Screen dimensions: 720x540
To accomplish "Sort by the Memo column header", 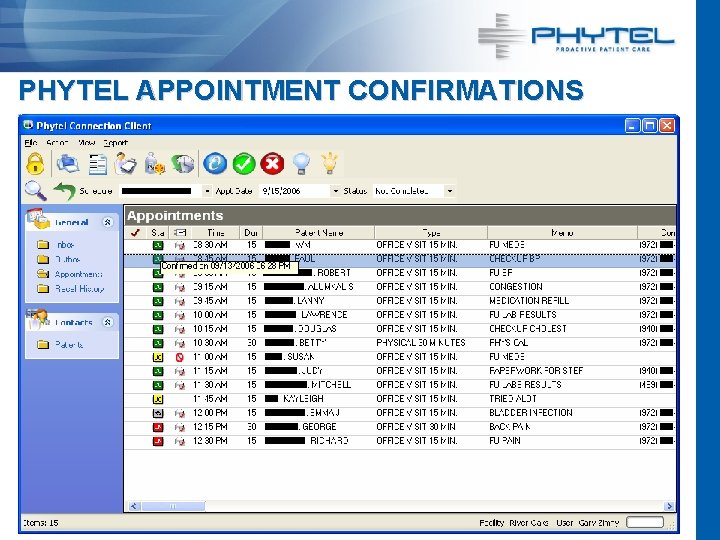I will [x=562, y=233].
